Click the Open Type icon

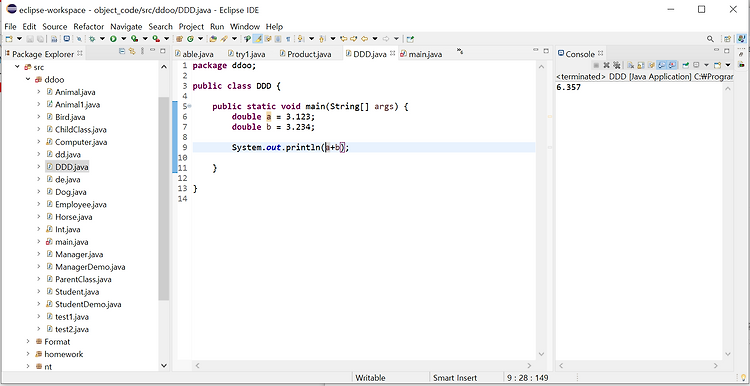point(213,39)
